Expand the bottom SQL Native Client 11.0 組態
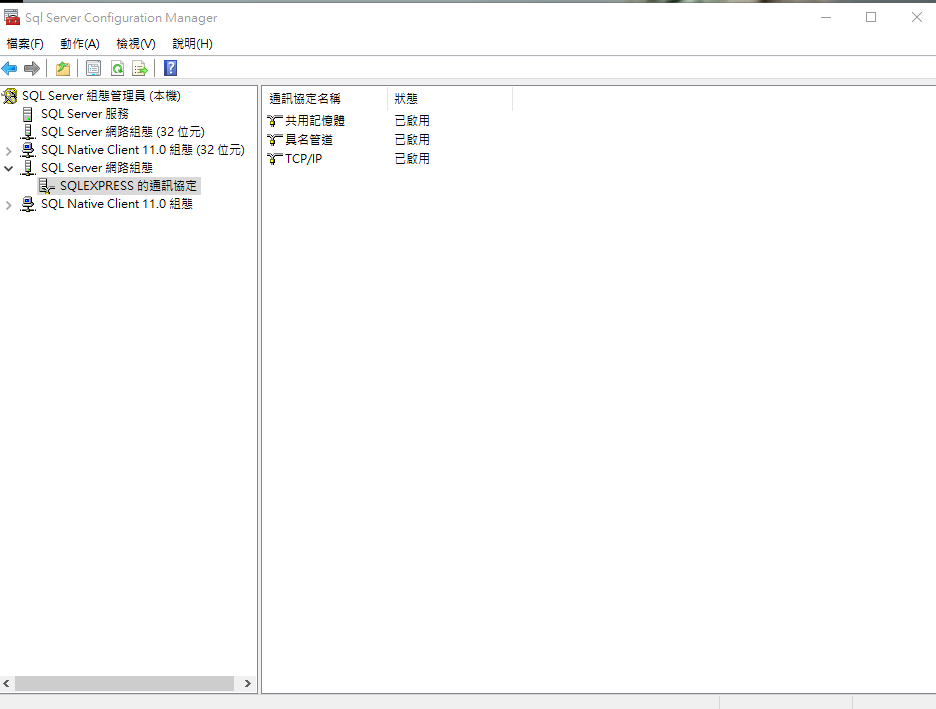This screenshot has width=936, height=709. click(9, 205)
